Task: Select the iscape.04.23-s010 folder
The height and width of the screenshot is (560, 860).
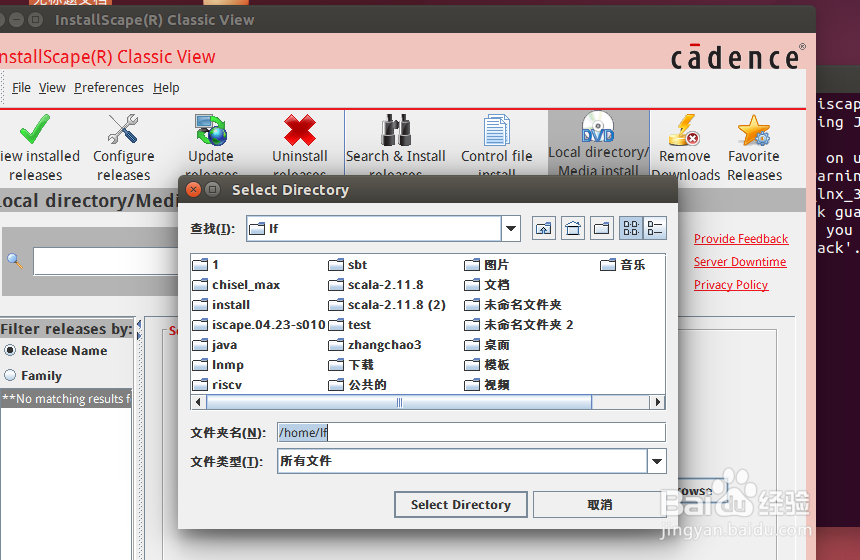Action: pos(259,325)
